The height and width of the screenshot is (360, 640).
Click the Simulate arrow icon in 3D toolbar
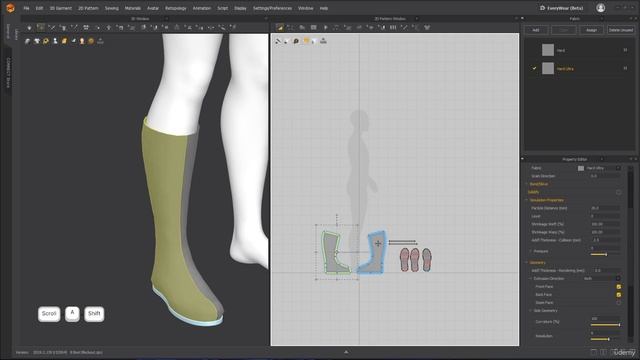29,27
